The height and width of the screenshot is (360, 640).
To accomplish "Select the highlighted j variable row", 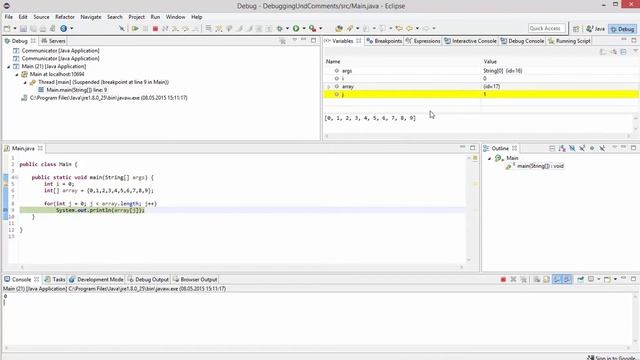I will click(481, 94).
